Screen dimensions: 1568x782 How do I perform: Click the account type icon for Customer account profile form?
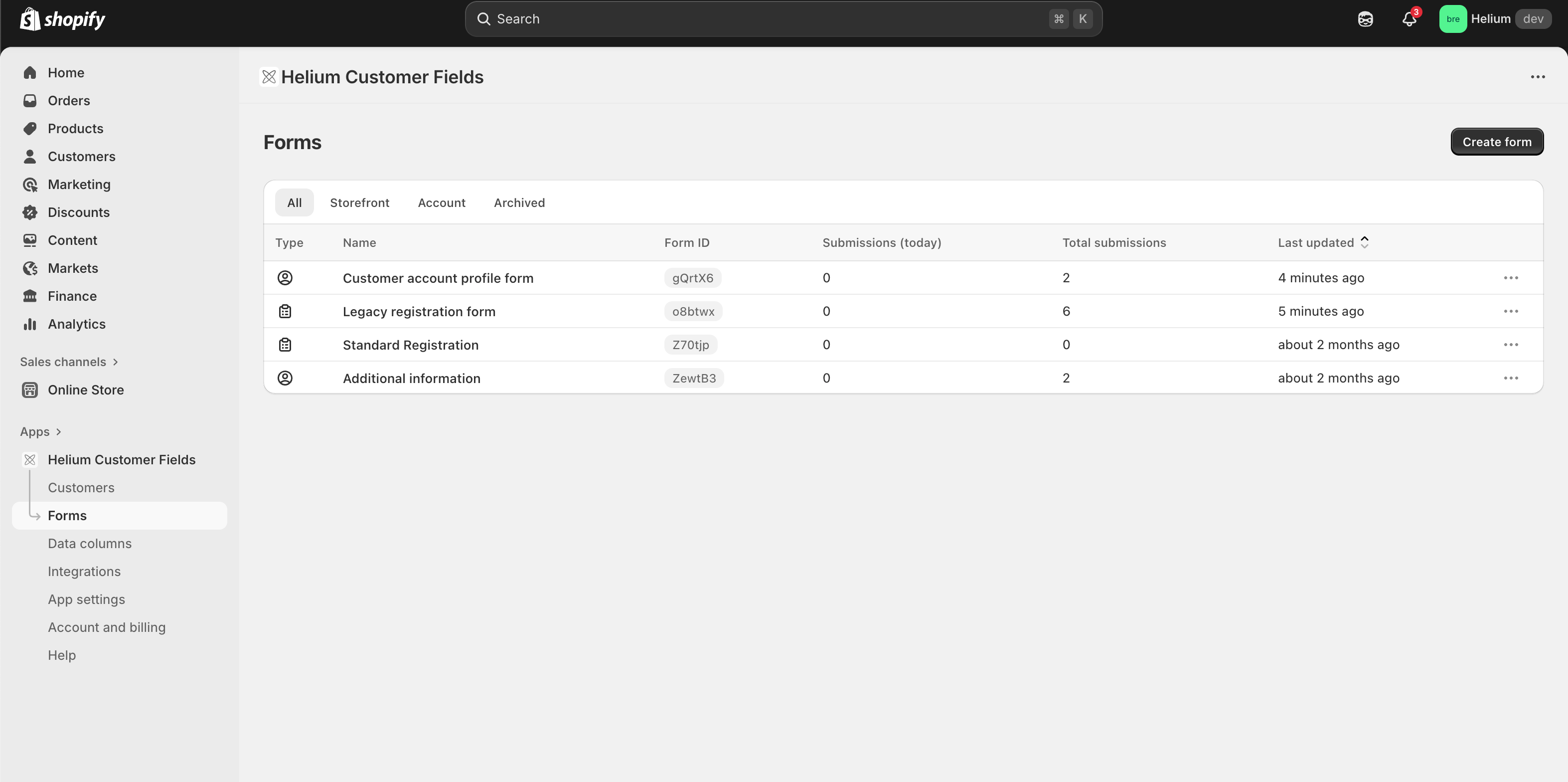click(285, 278)
